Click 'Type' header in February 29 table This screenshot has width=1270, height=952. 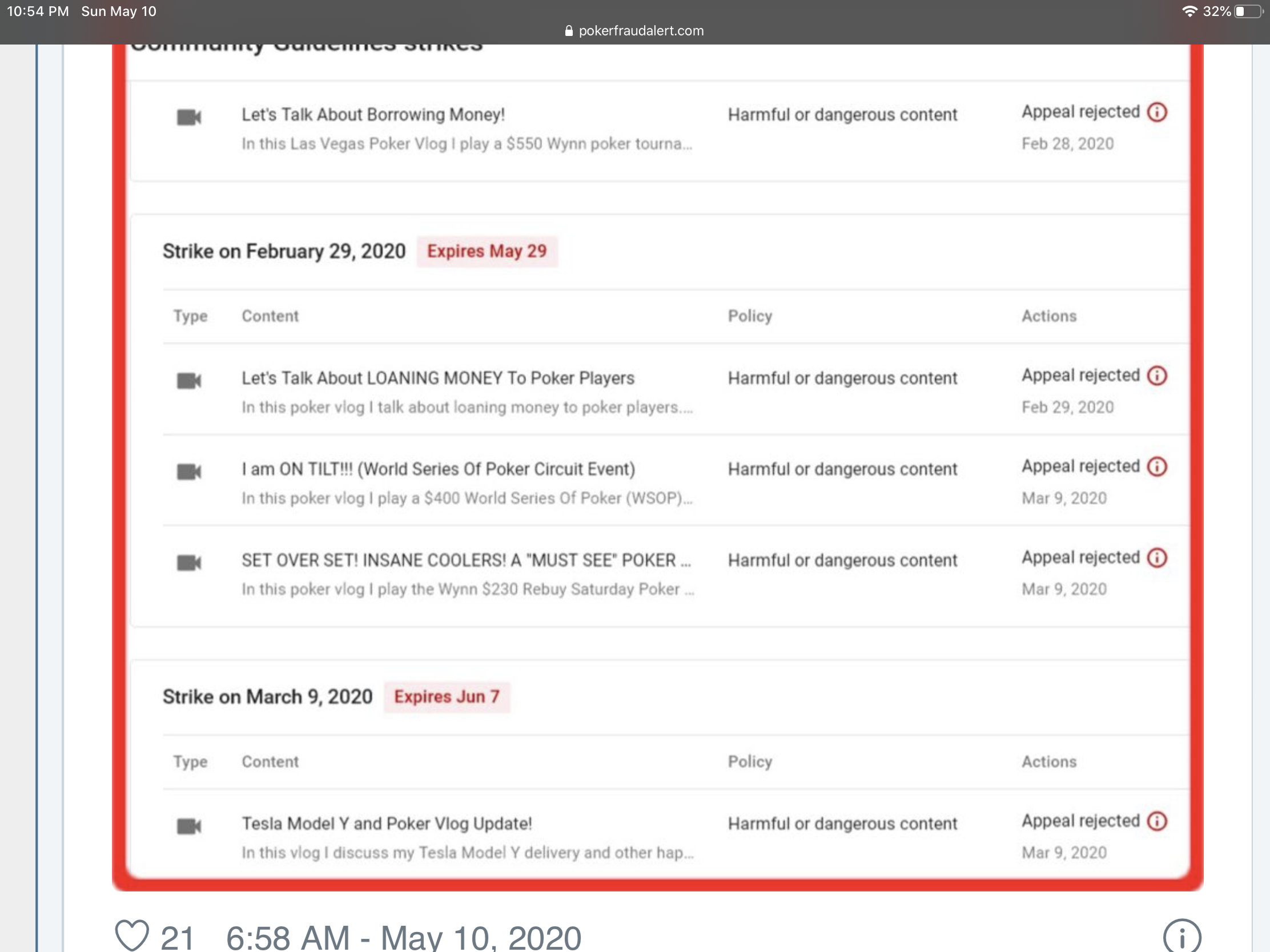click(x=190, y=316)
